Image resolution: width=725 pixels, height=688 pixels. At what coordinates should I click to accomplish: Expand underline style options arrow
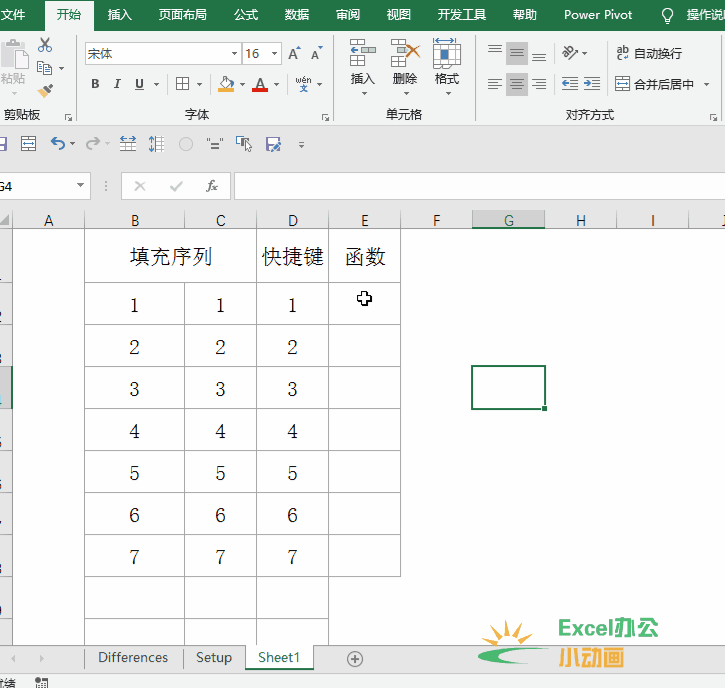(156, 84)
